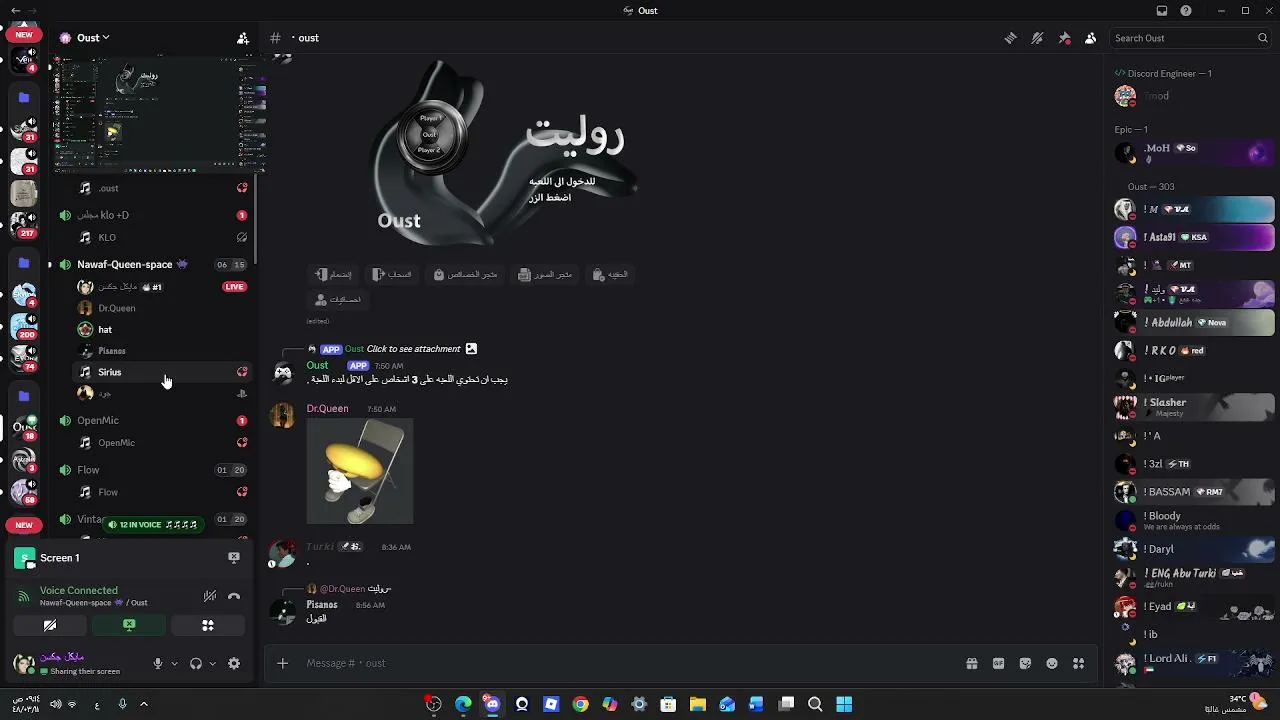Image resolution: width=1280 pixels, height=720 pixels.
Task: Stop streaming Screen 1
Action: (x=234, y=558)
